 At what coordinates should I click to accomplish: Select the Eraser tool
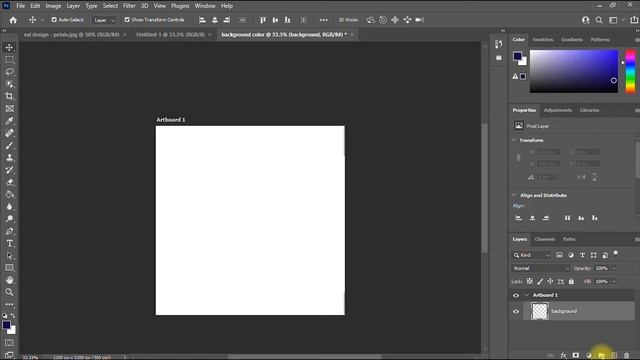coord(9,182)
